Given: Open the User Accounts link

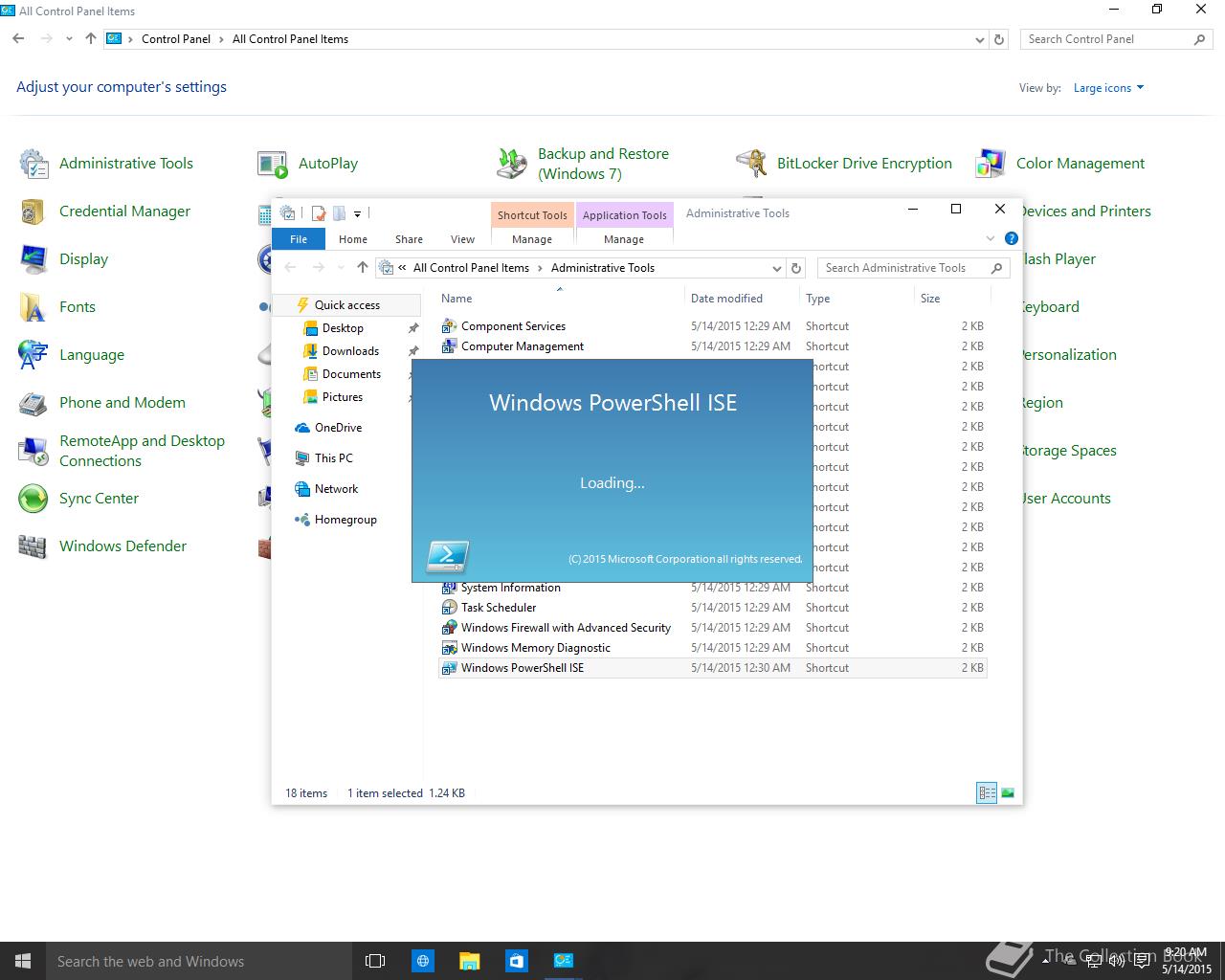Looking at the screenshot, I should [x=1066, y=499].
